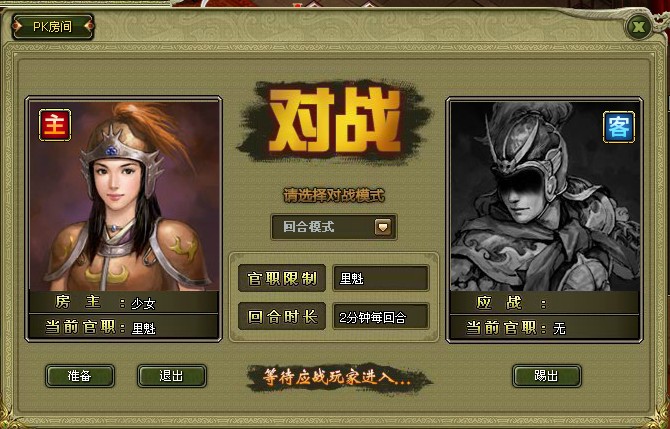Screen dimensions: 670x429
Task: Close the PK room with green X
Action: [638, 27]
